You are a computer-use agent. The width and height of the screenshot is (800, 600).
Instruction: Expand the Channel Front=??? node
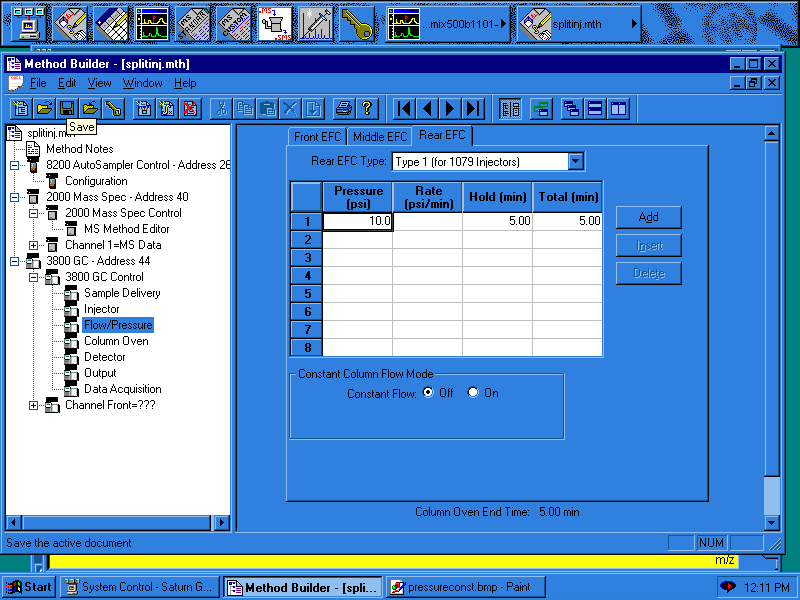click(x=33, y=405)
